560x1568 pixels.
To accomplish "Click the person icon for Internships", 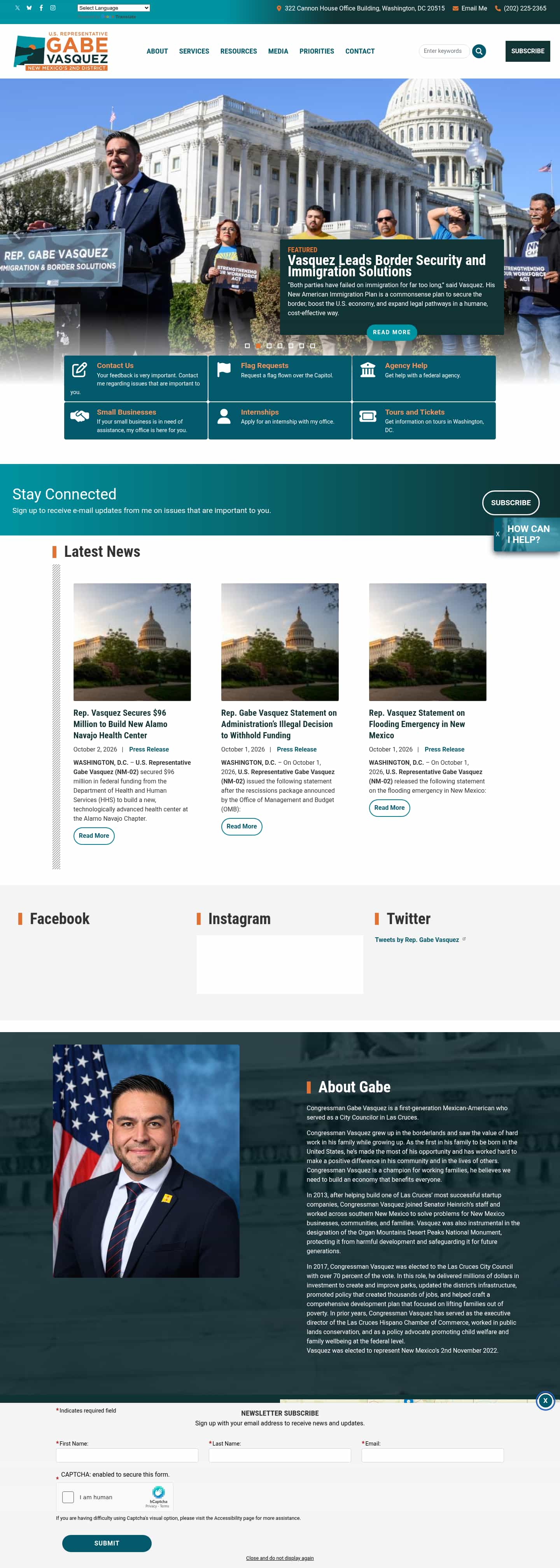I will (224, 416).
